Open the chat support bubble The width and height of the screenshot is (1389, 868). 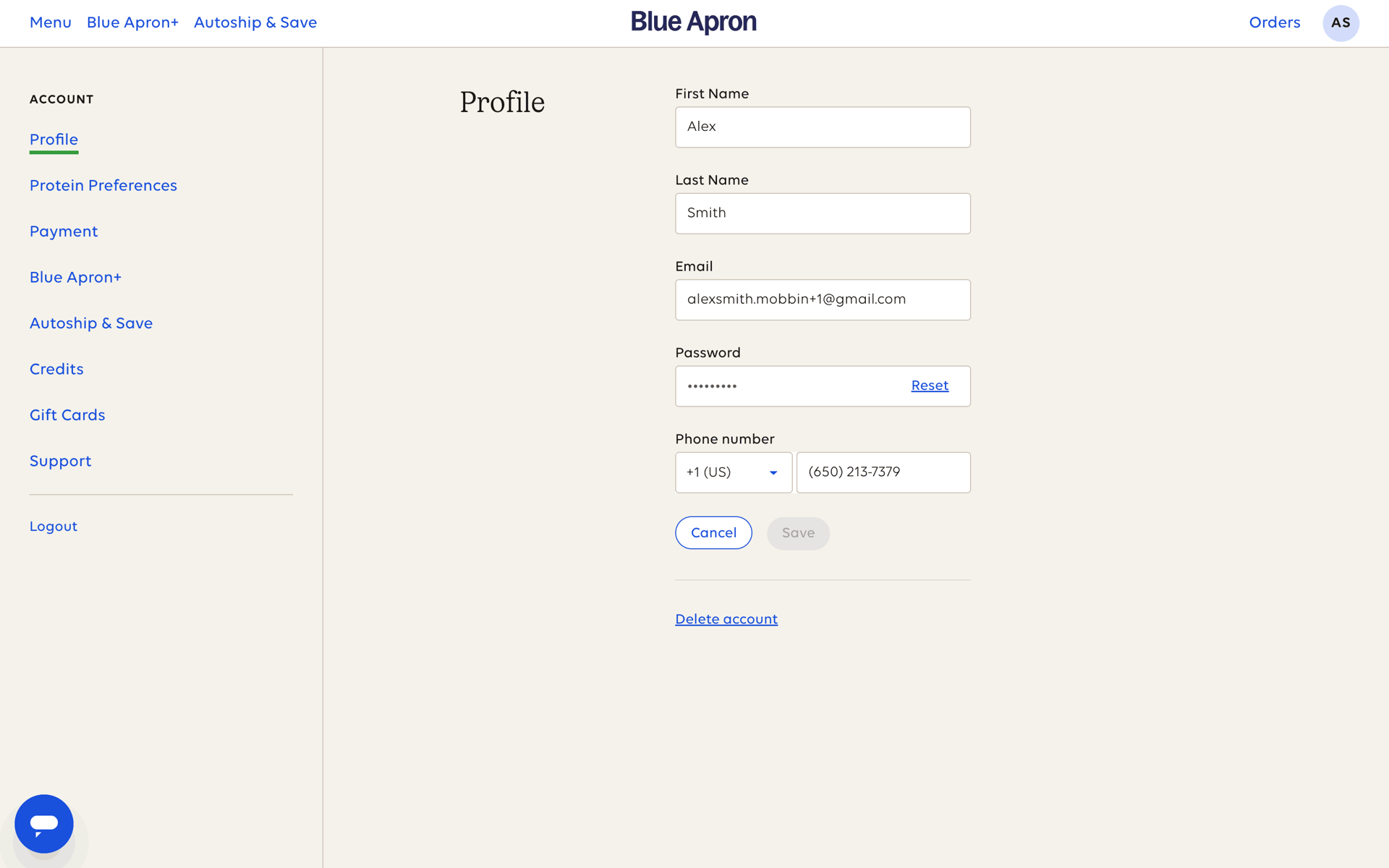[x=44, y=823]
